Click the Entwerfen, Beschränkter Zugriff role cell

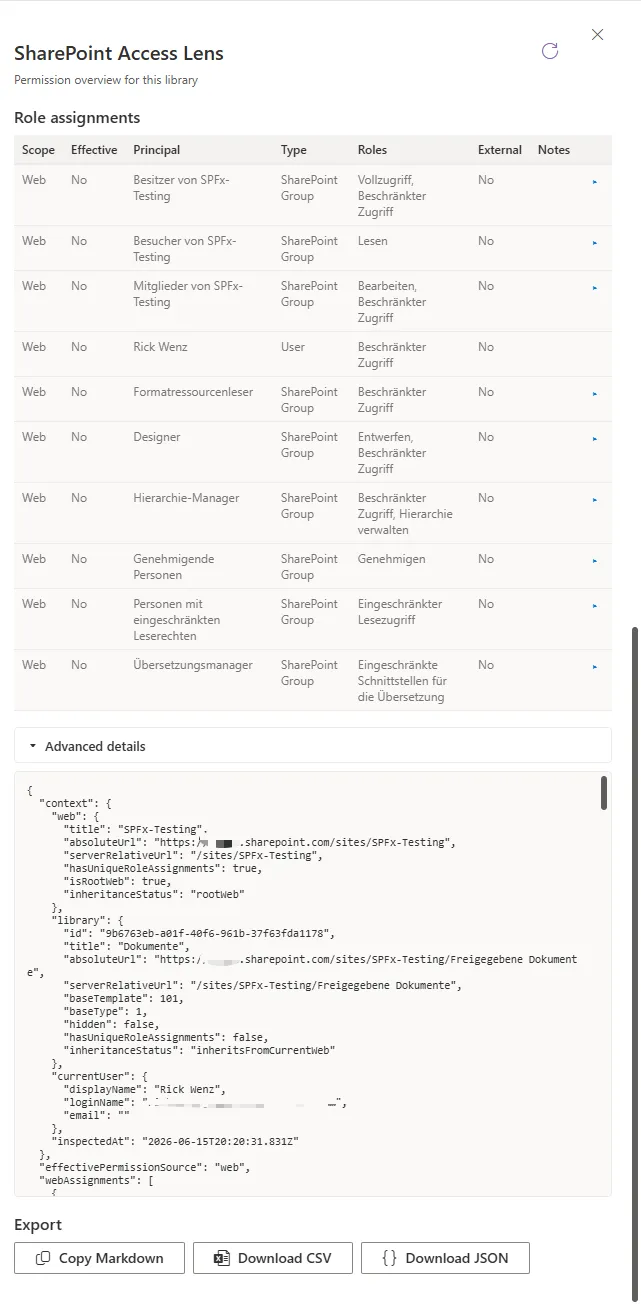pos(392,453)
